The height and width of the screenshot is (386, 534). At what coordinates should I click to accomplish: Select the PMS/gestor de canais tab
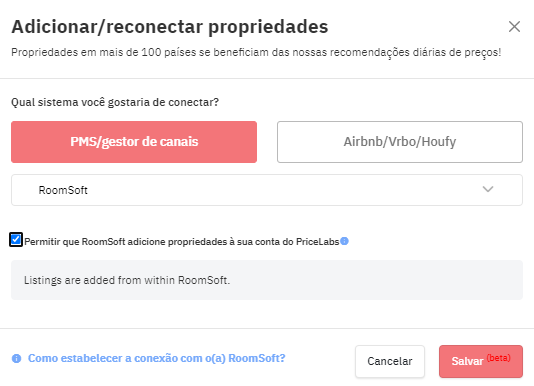[x=134, y=142]
